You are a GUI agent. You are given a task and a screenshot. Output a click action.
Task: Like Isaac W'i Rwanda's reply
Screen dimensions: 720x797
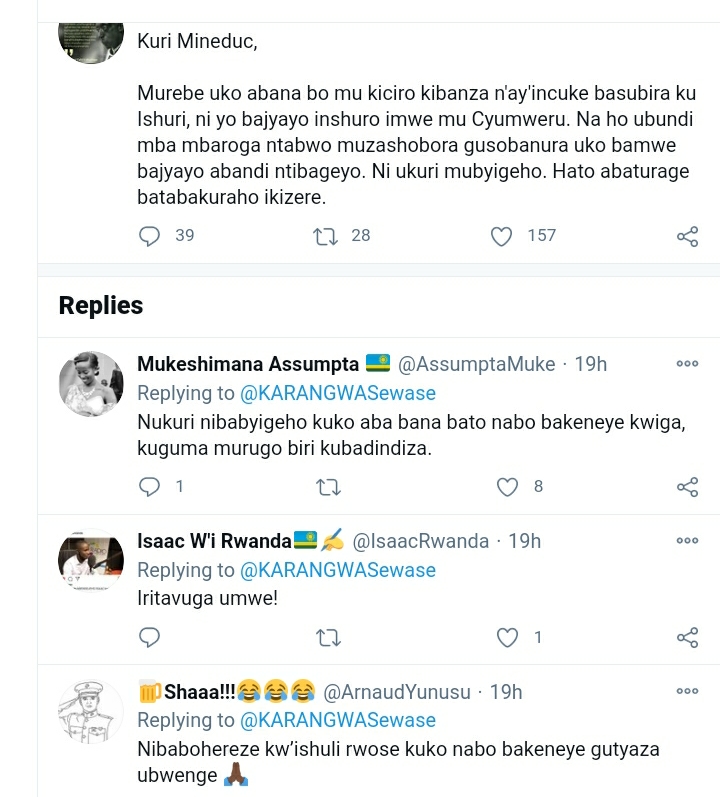508,637
